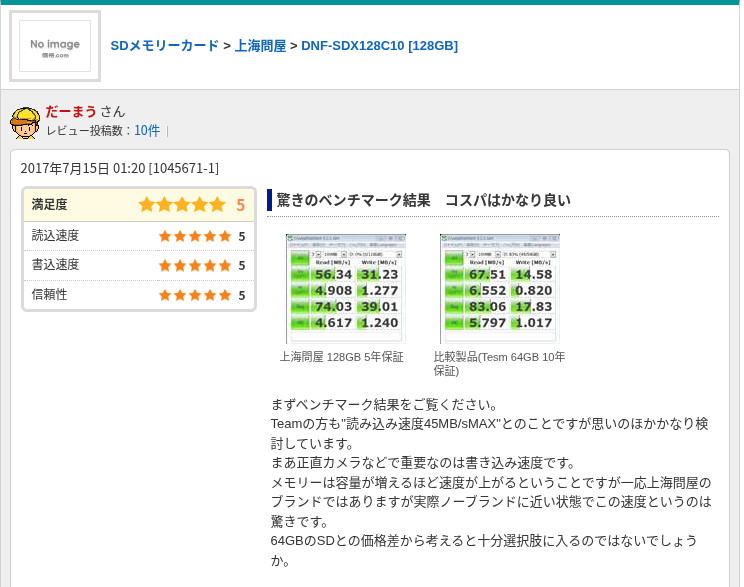Viewport: 744px width, 587px height.
Task: Click the line まずベンチマーク結果をご覧ください
Action: coord(385,405)
